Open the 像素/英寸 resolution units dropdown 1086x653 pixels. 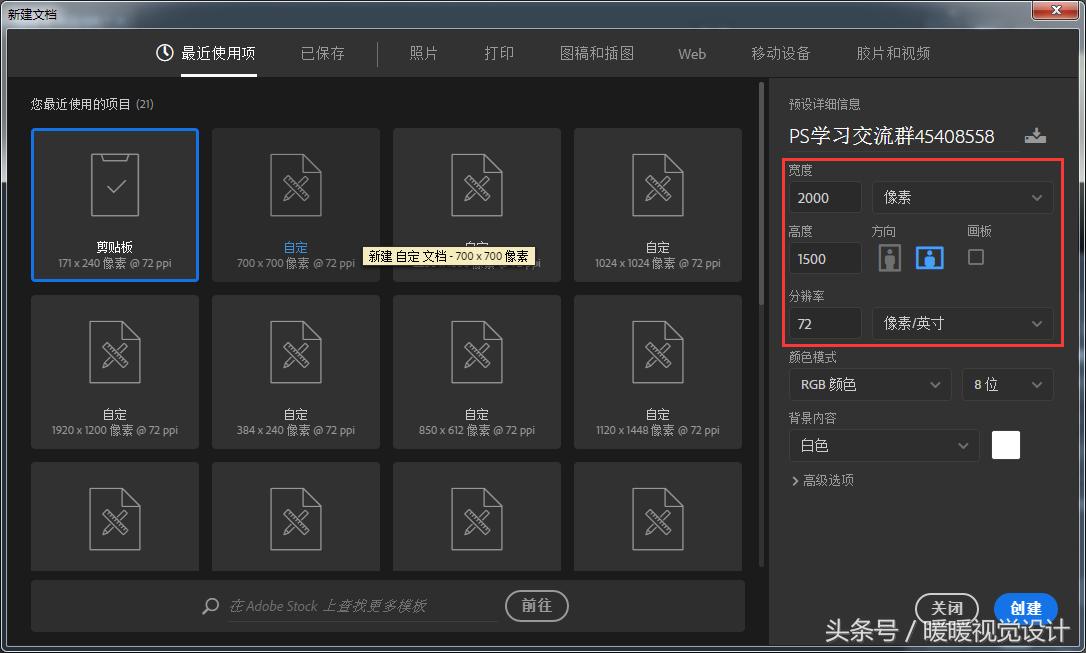(x=963, y=322)
